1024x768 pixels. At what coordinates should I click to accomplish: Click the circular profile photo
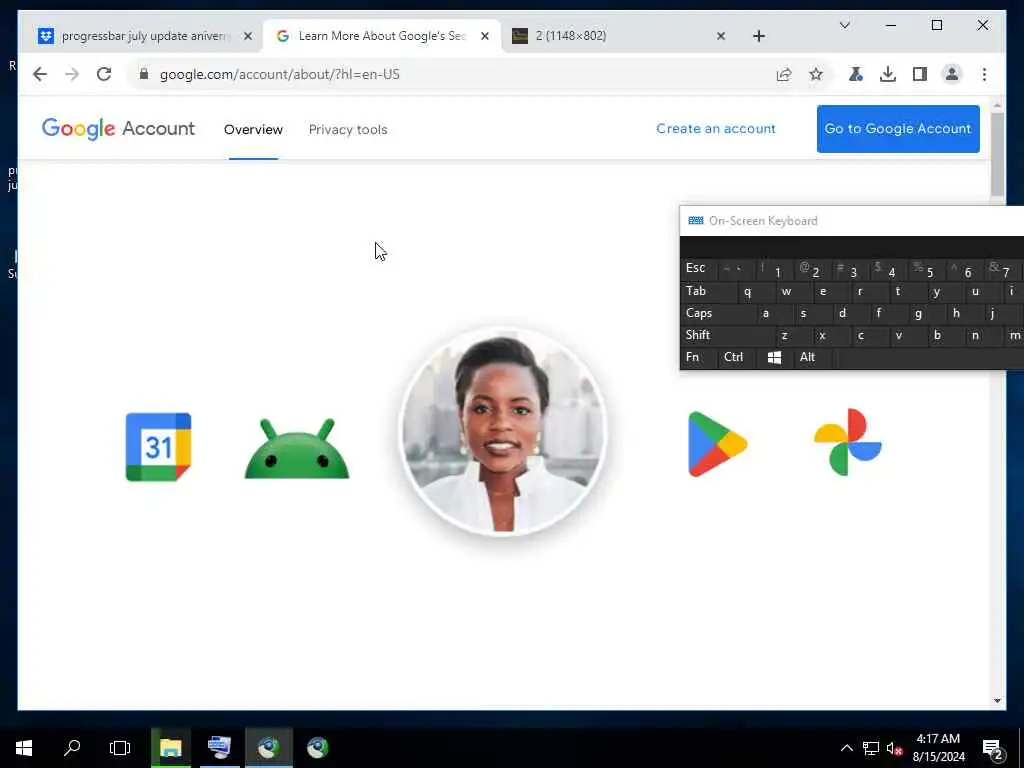coord(503,431)
